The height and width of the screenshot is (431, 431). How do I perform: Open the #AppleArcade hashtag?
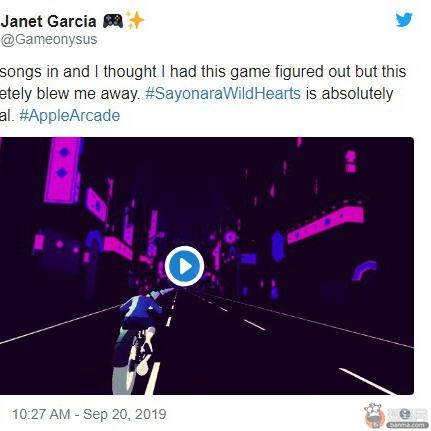70,116
